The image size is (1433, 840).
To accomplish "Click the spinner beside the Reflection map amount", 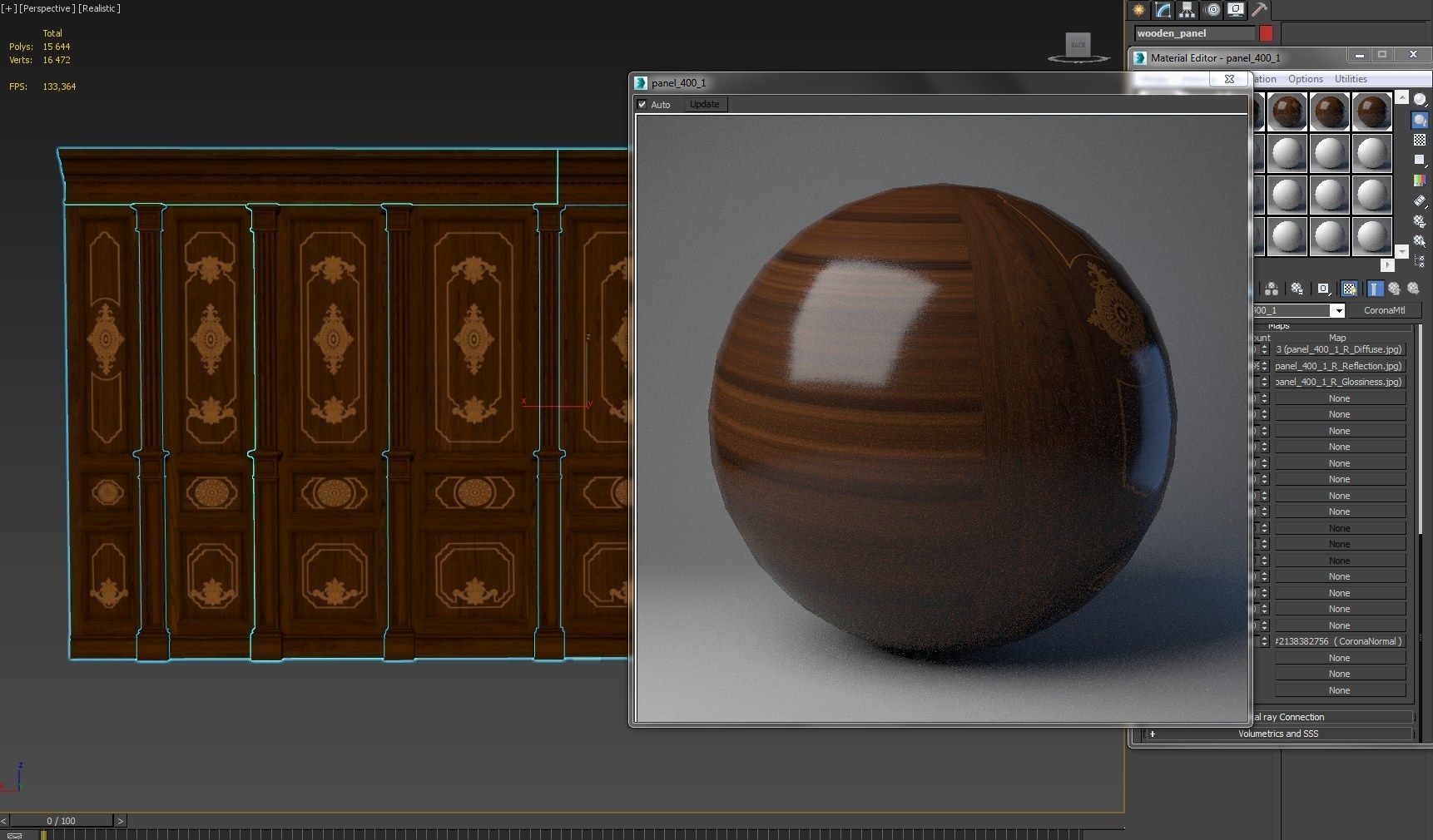I will (x=1264, y=366).
